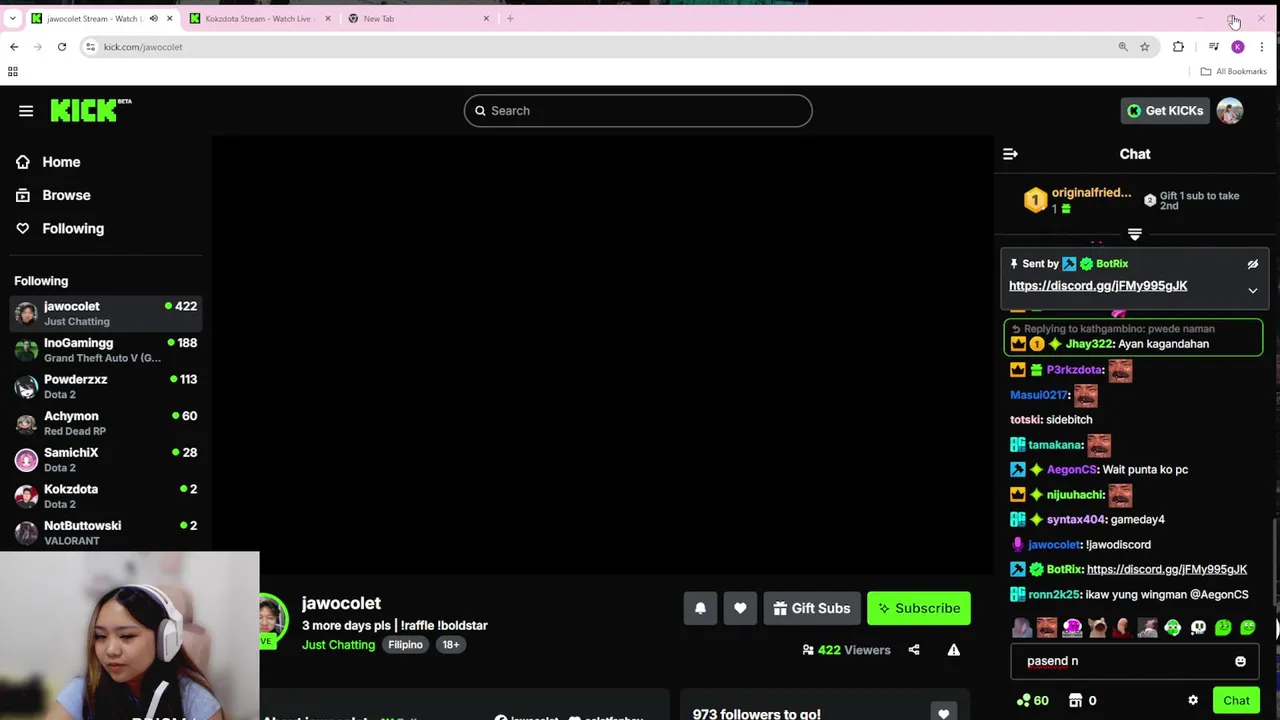Open All Bookmarks folder
1280x720 pixels.
tap(1234, 71)
